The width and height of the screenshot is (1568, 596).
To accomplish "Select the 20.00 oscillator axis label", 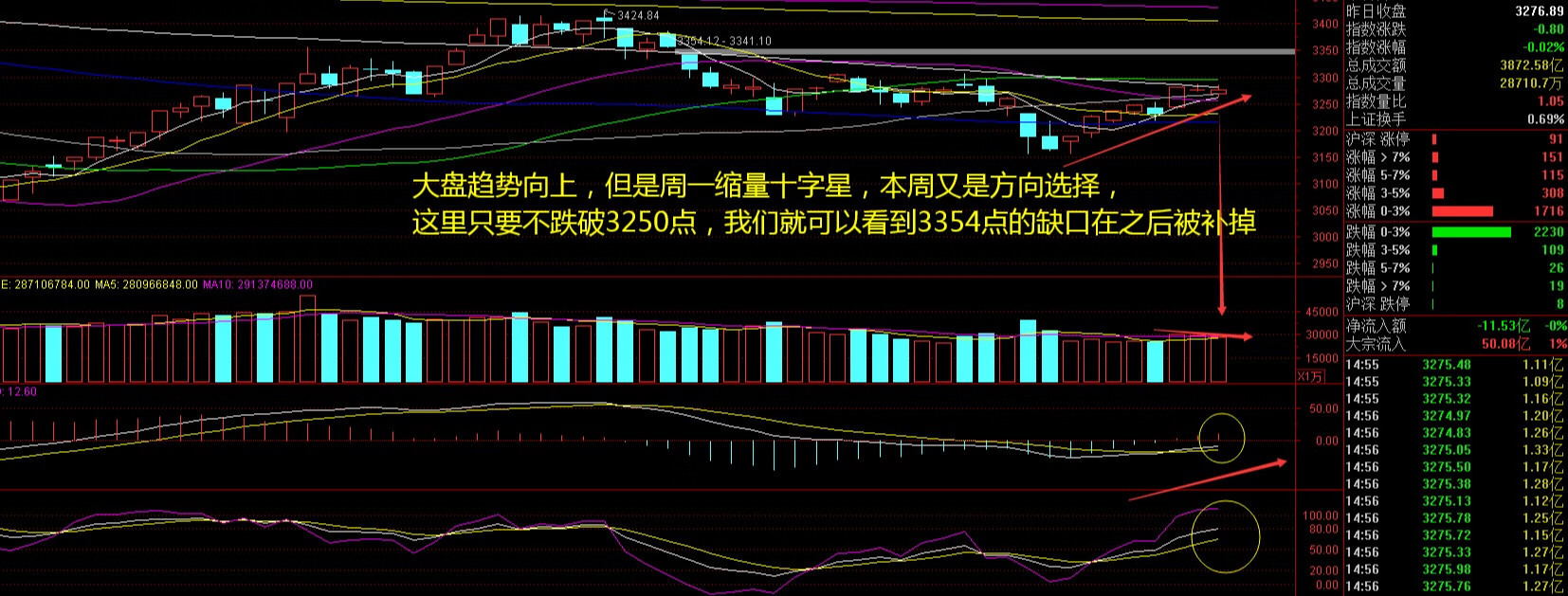I will (x=1324, y=570).
